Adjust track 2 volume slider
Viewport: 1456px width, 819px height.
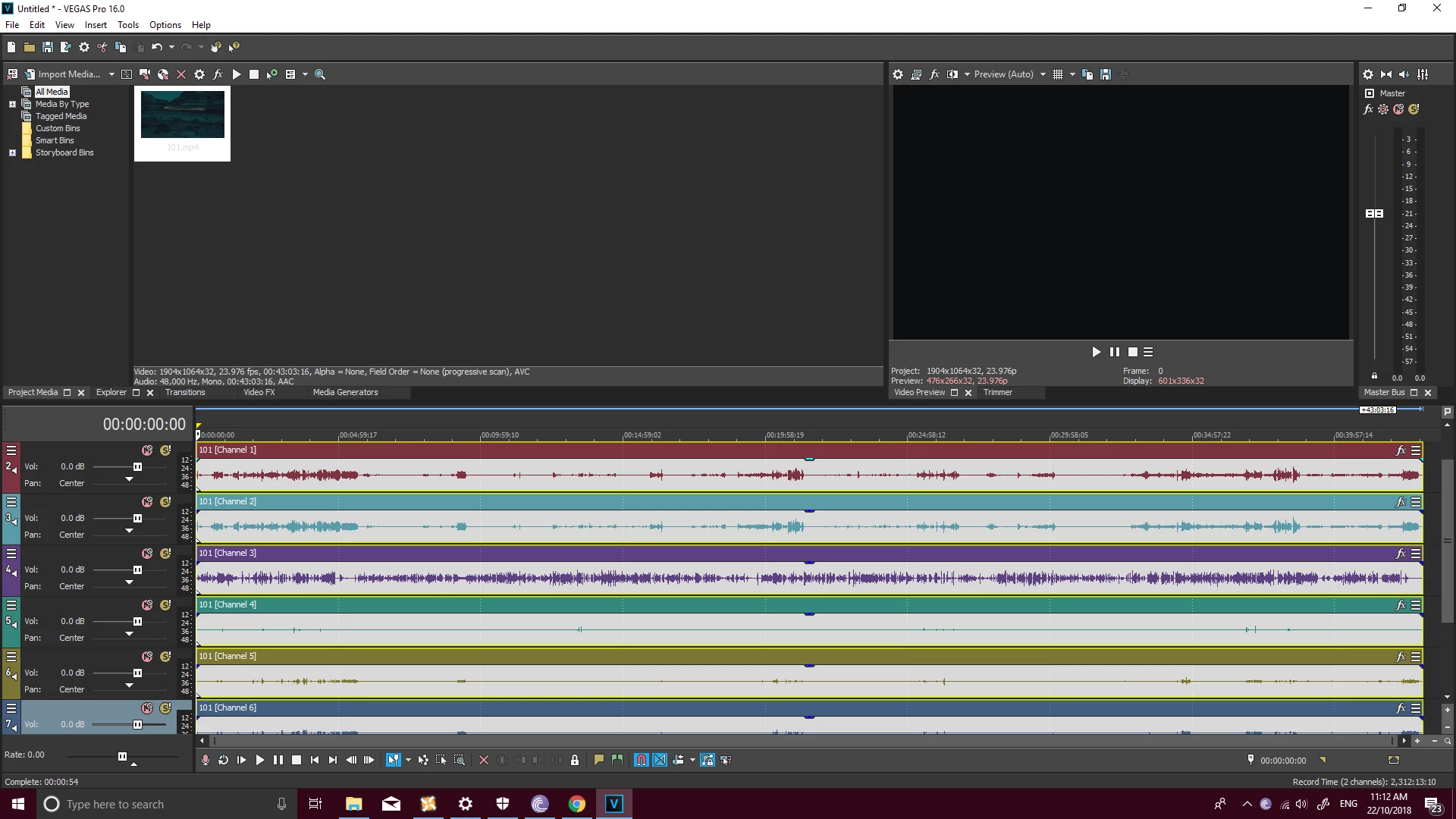[x=137, y=466]
